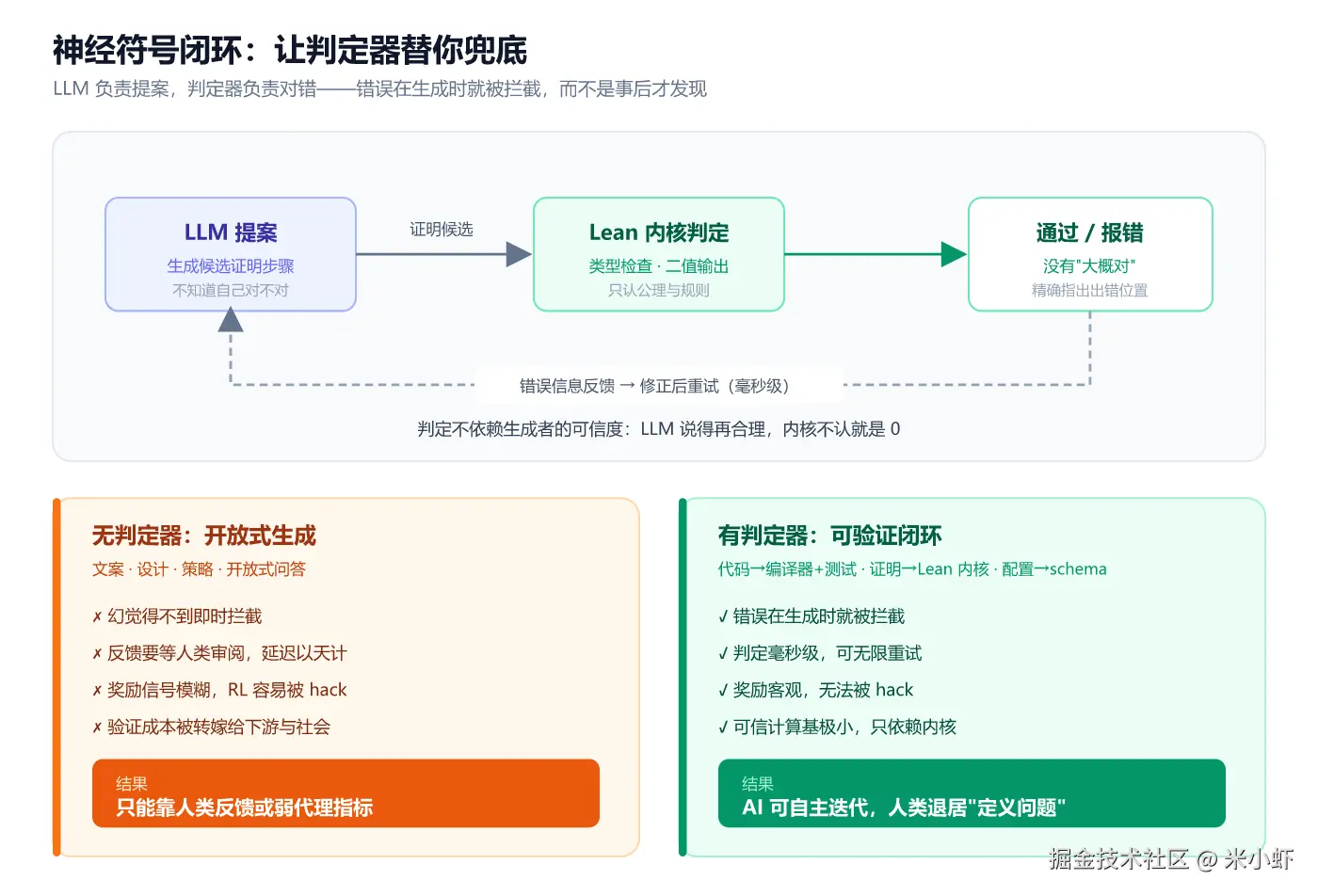Image resolution: width=1318 pixels, height=896 pixels.
Task: Click the arrow label "证明候选"
Action: pyautogui.click(x=442, y=230)
